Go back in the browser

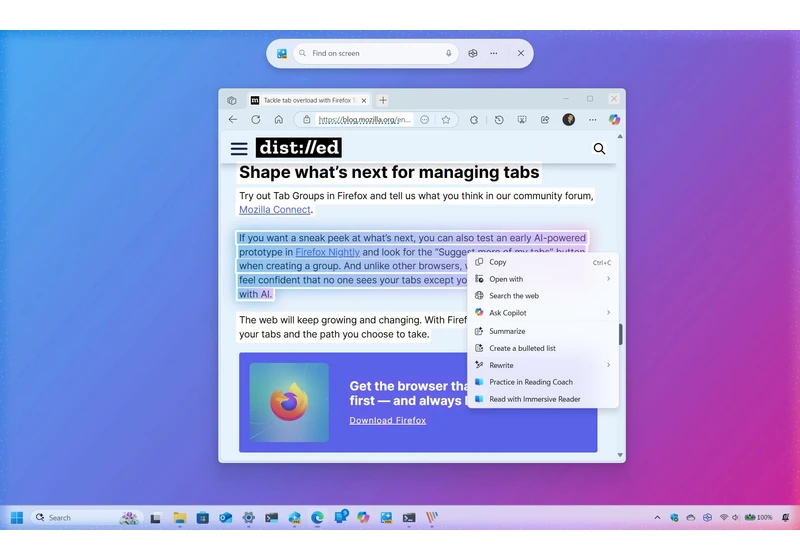(x=233, y=119)
